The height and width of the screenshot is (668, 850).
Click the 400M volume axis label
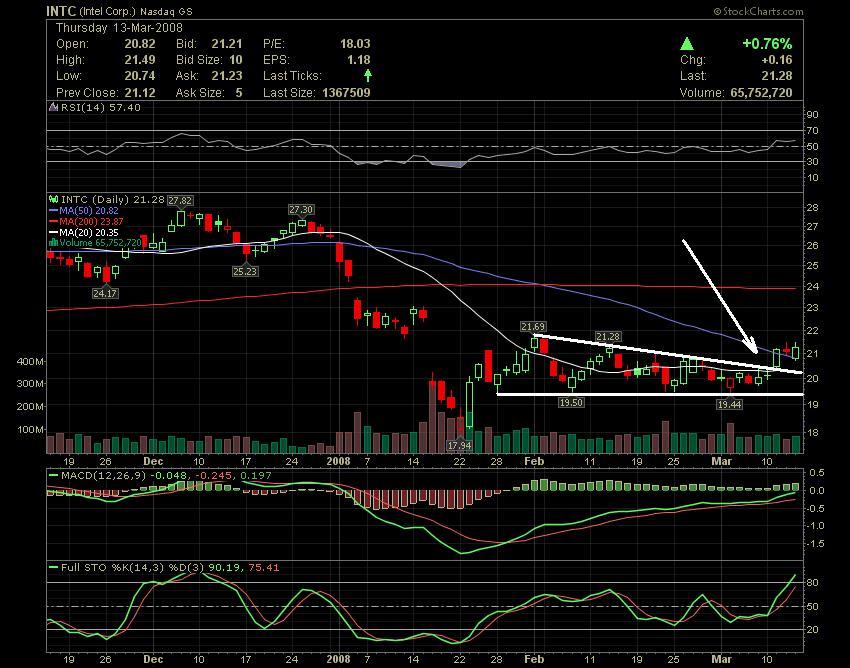coord(30,362)
